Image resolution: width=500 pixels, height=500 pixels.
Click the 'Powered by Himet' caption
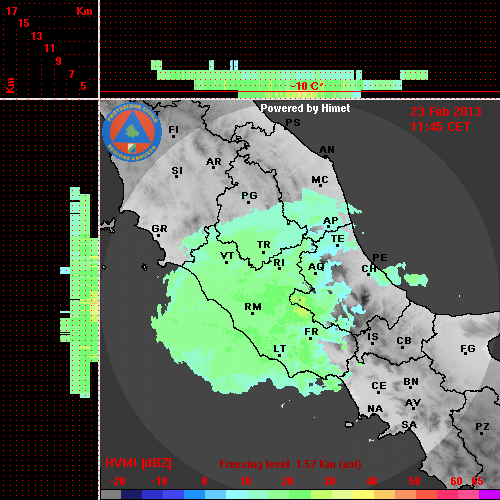(x=305, y=108)
